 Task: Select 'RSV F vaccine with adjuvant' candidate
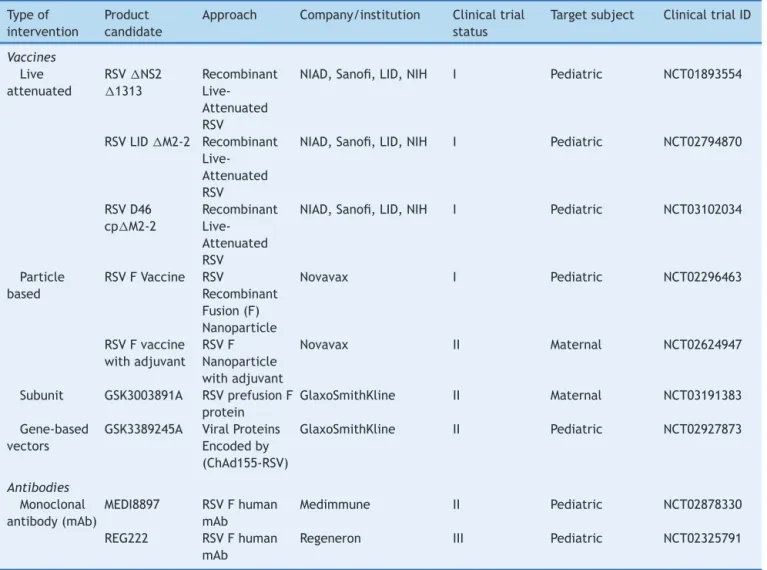coord(145,353)
